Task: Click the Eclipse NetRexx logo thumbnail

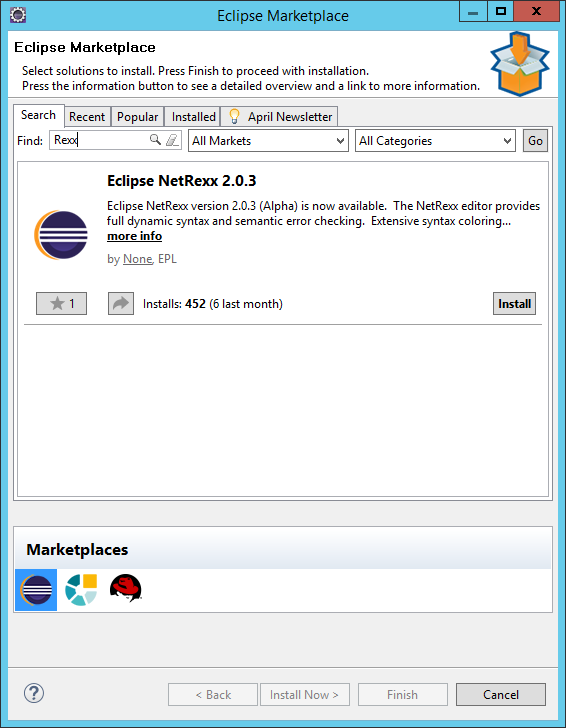Action: pyautogui.click(x=61, y=235)
